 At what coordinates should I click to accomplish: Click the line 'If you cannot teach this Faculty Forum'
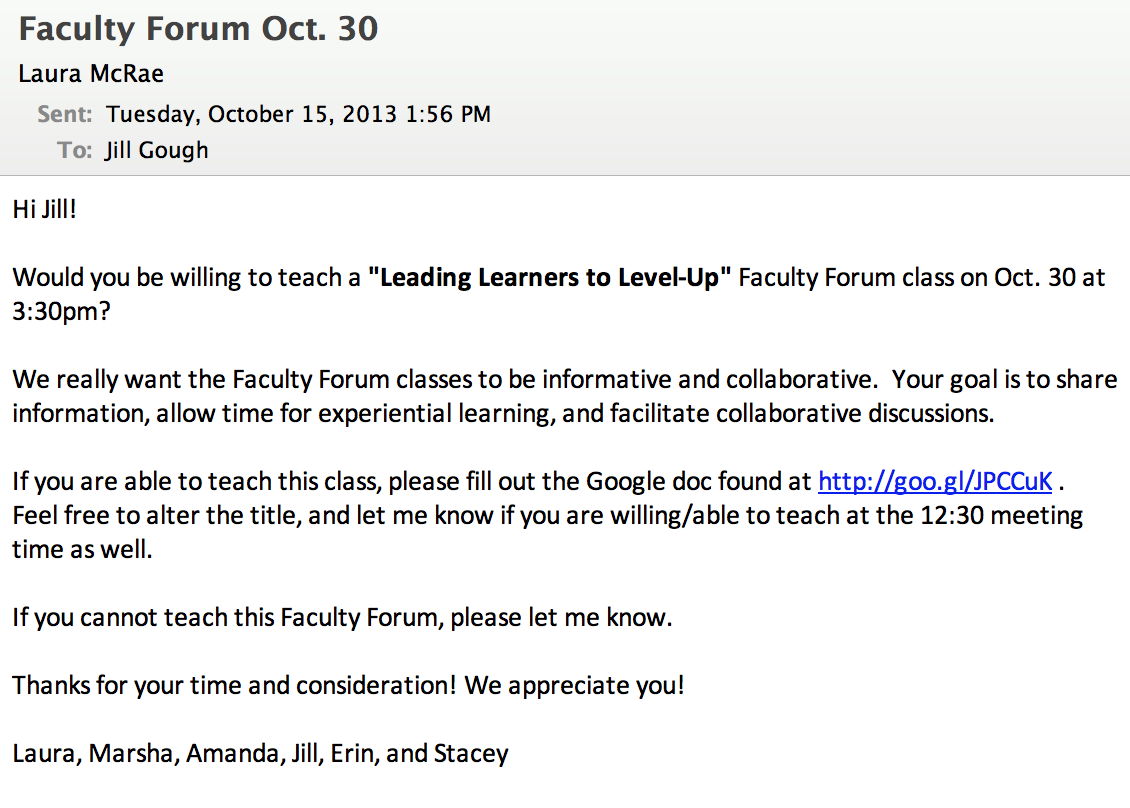pyautogui.click(x=342, y=617)
